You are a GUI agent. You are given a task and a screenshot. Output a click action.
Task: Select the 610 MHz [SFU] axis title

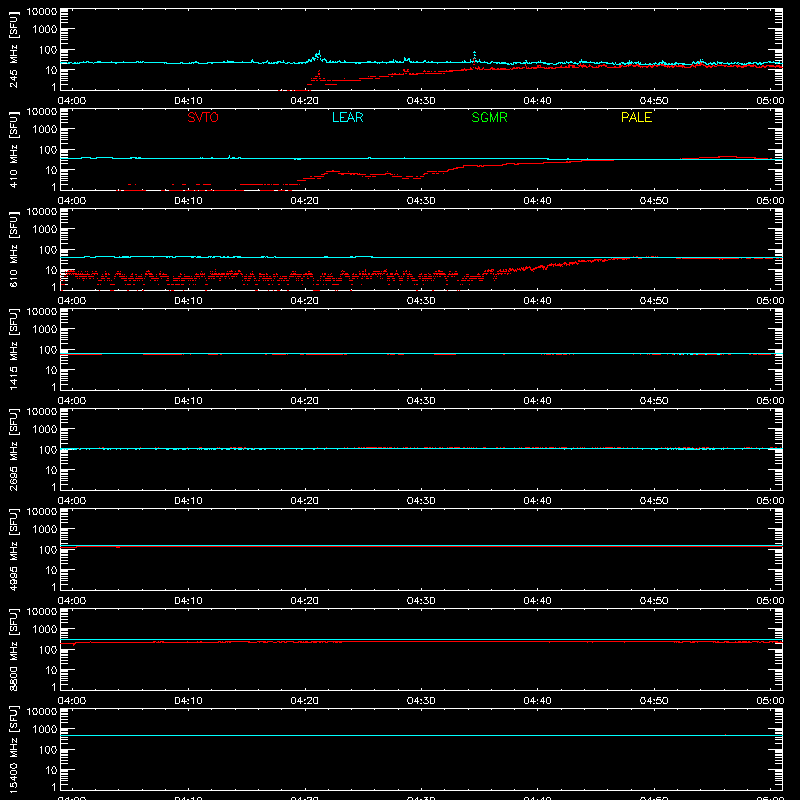[13, 249]
